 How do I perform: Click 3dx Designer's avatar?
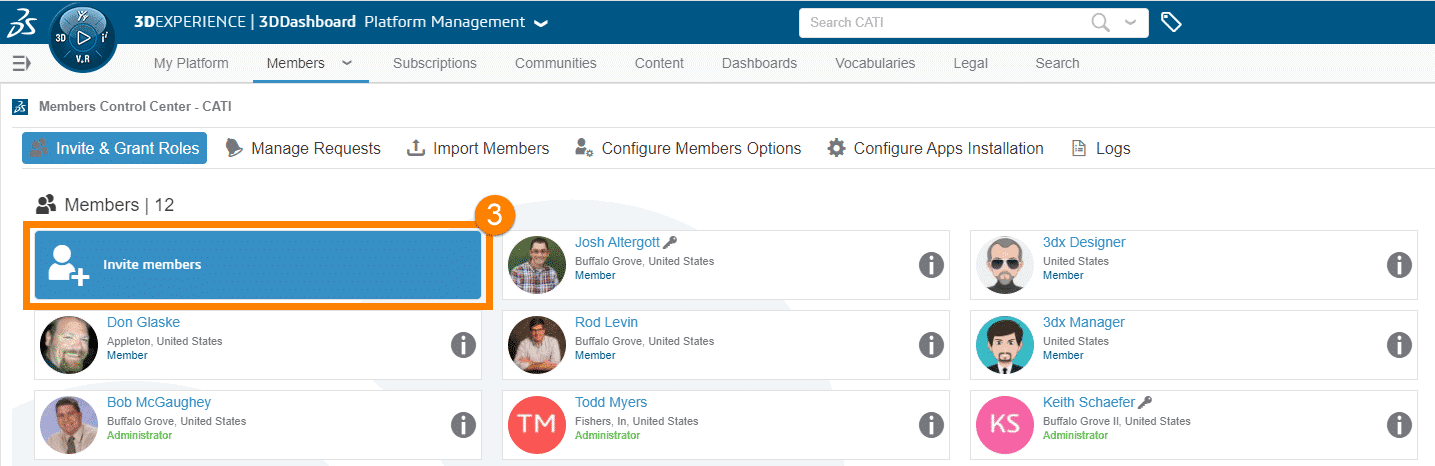pos(1005,265)
